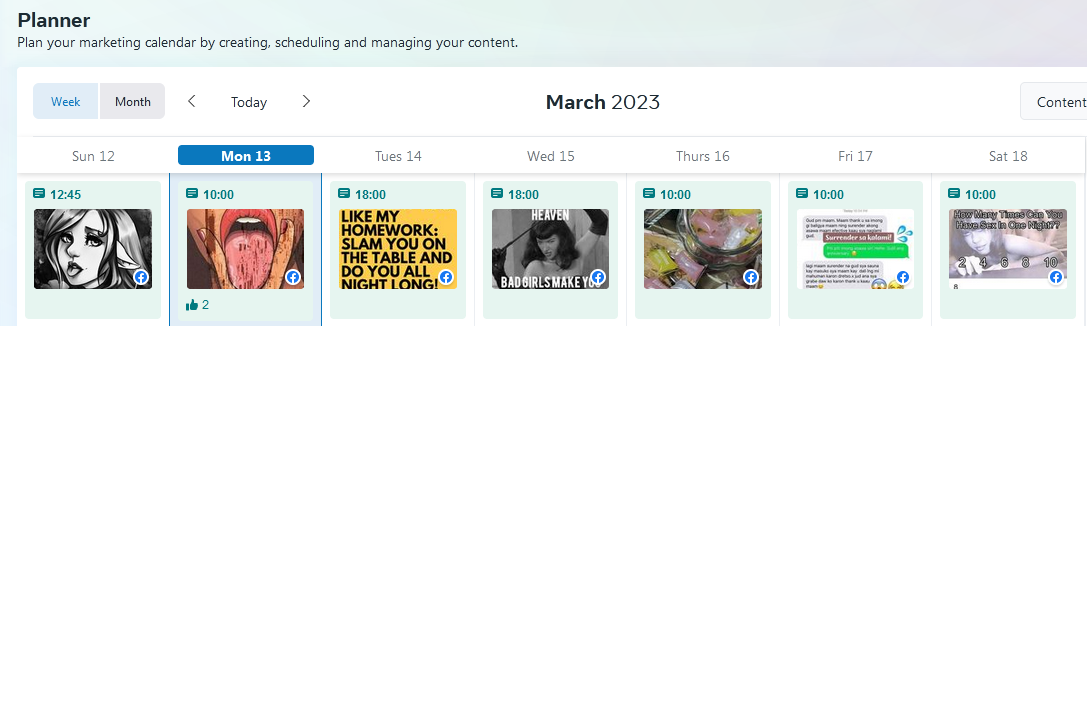Image resolution: width=1087 pixels, height=726 pixels.
Task: Click the 18:00 time on Wednesday's card
Action: coord(523,195)
